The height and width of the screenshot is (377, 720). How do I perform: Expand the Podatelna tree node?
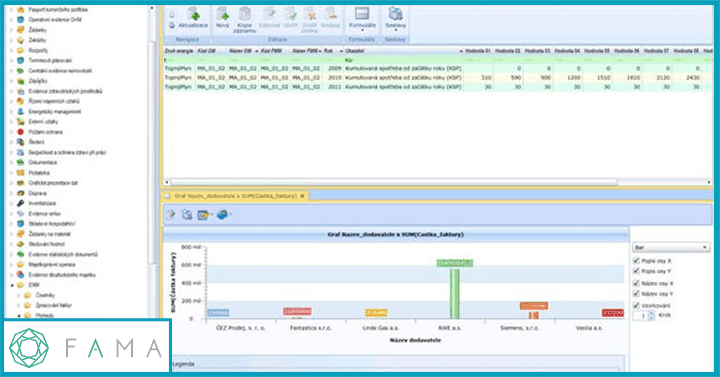(x=12, y=173)
